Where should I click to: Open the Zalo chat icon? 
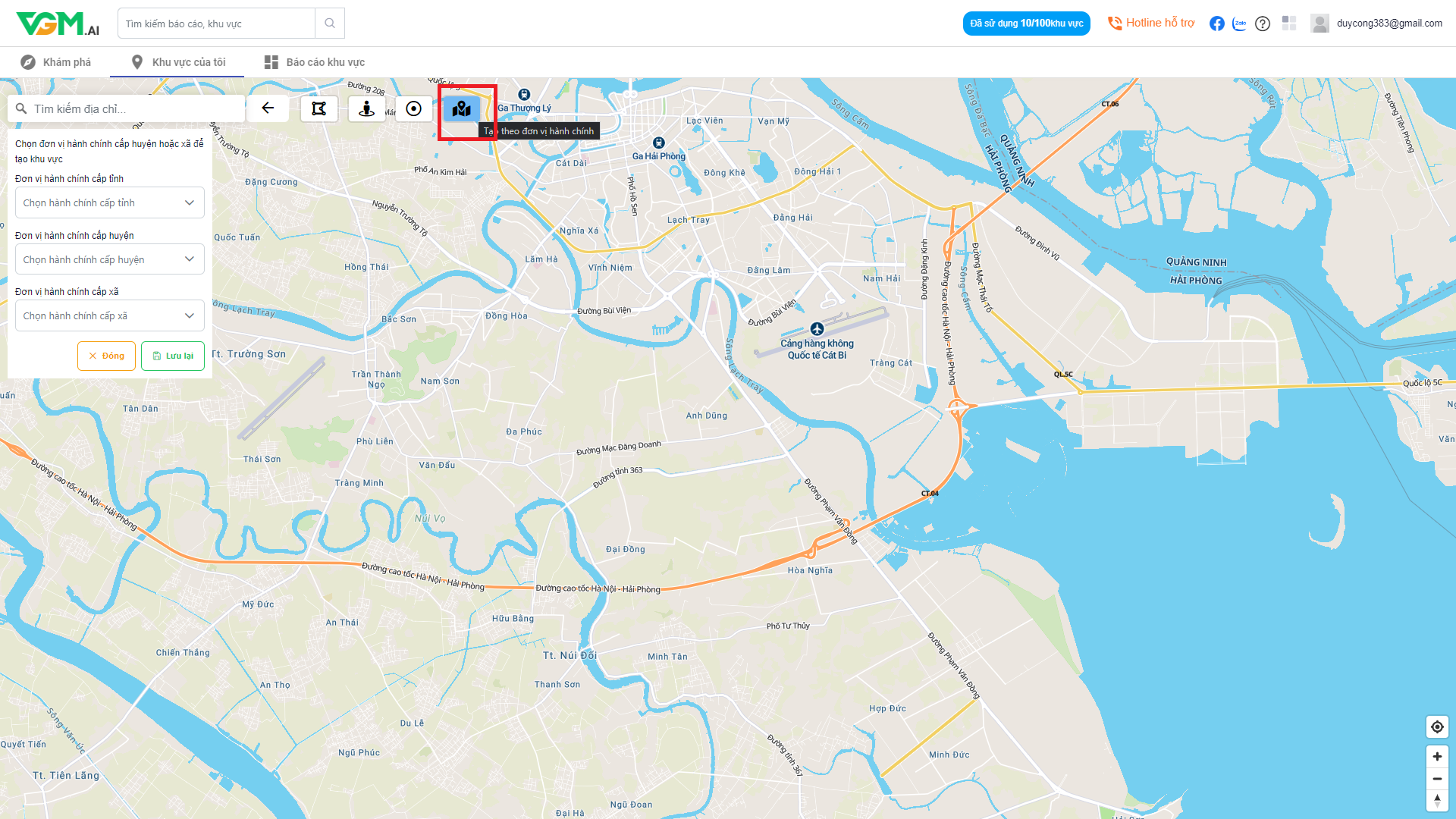coord(1239,24)
